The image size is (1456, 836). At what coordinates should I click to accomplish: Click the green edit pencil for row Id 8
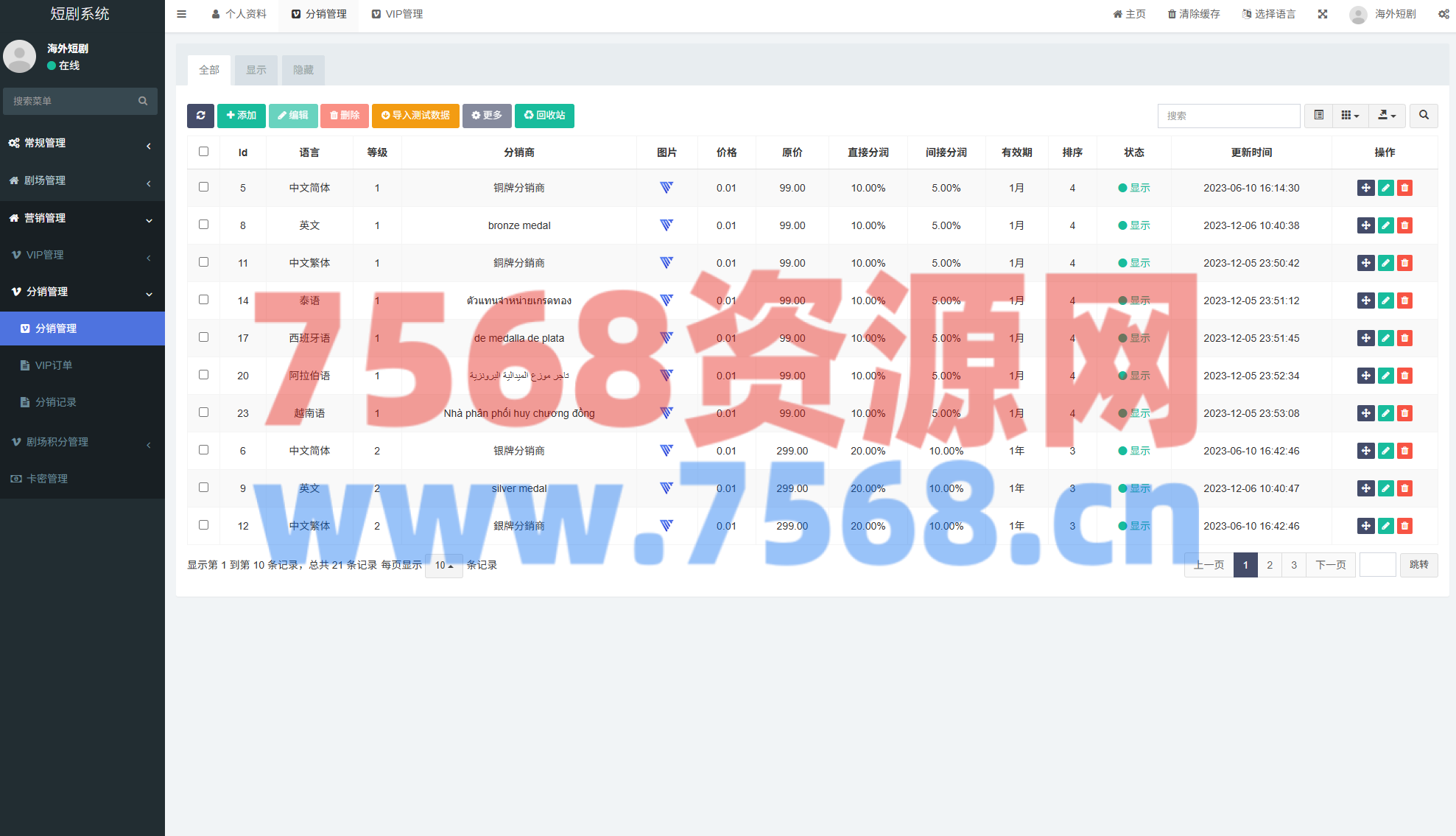coord(1385,225)
